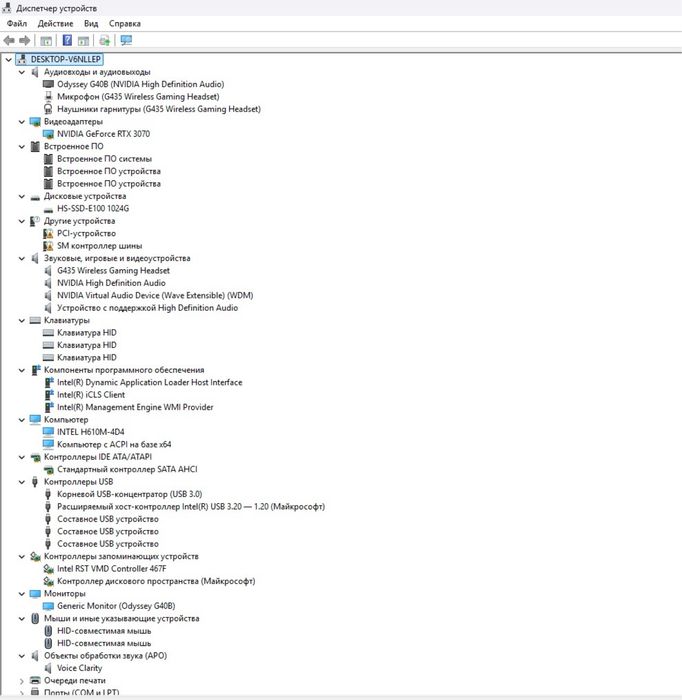Click the Intel RST VMD Controller icon
The width and height of the screenshot is (682, 700).
click(48, 569)
